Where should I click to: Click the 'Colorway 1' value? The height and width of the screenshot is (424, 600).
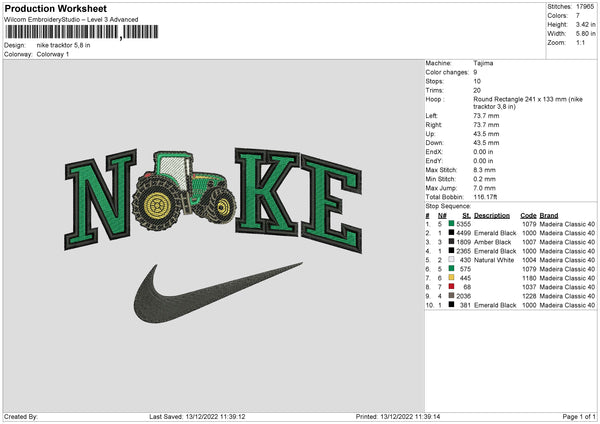tap(53, 54)
